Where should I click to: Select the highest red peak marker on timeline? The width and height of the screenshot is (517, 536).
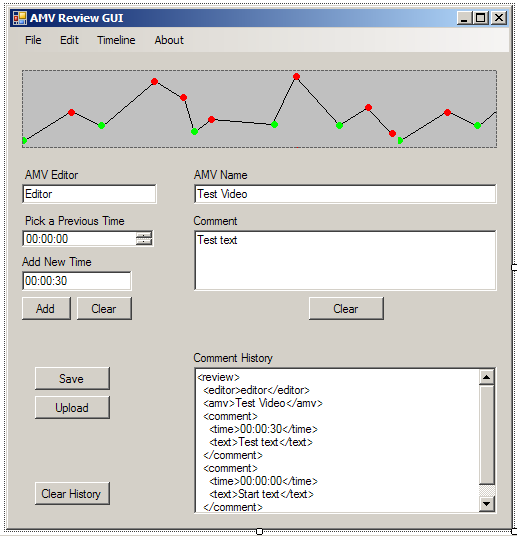pyautogui.click(x=296, y=77)
